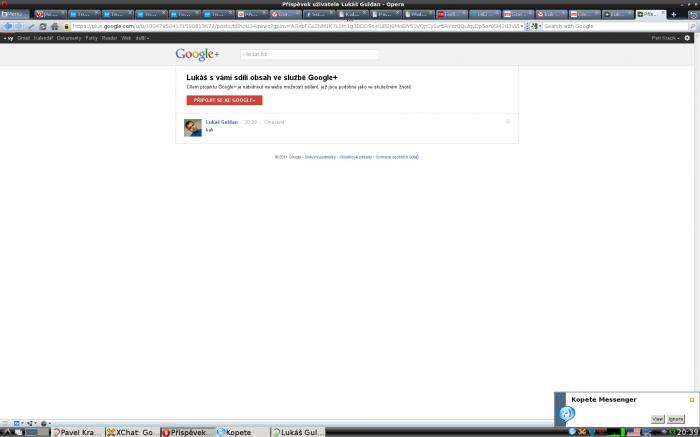Switch to the Příspěvek Opera taskbar entry

tap(188, 432)
